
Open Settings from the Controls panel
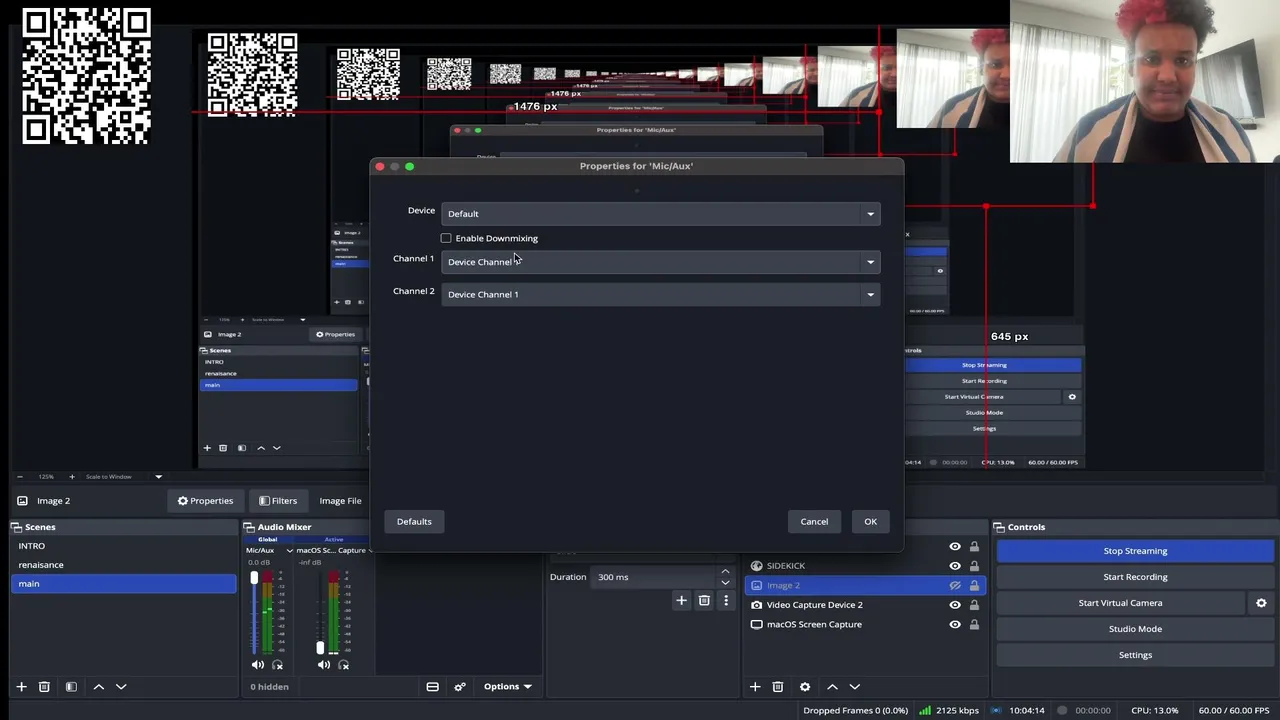[x=1135, y=655]
